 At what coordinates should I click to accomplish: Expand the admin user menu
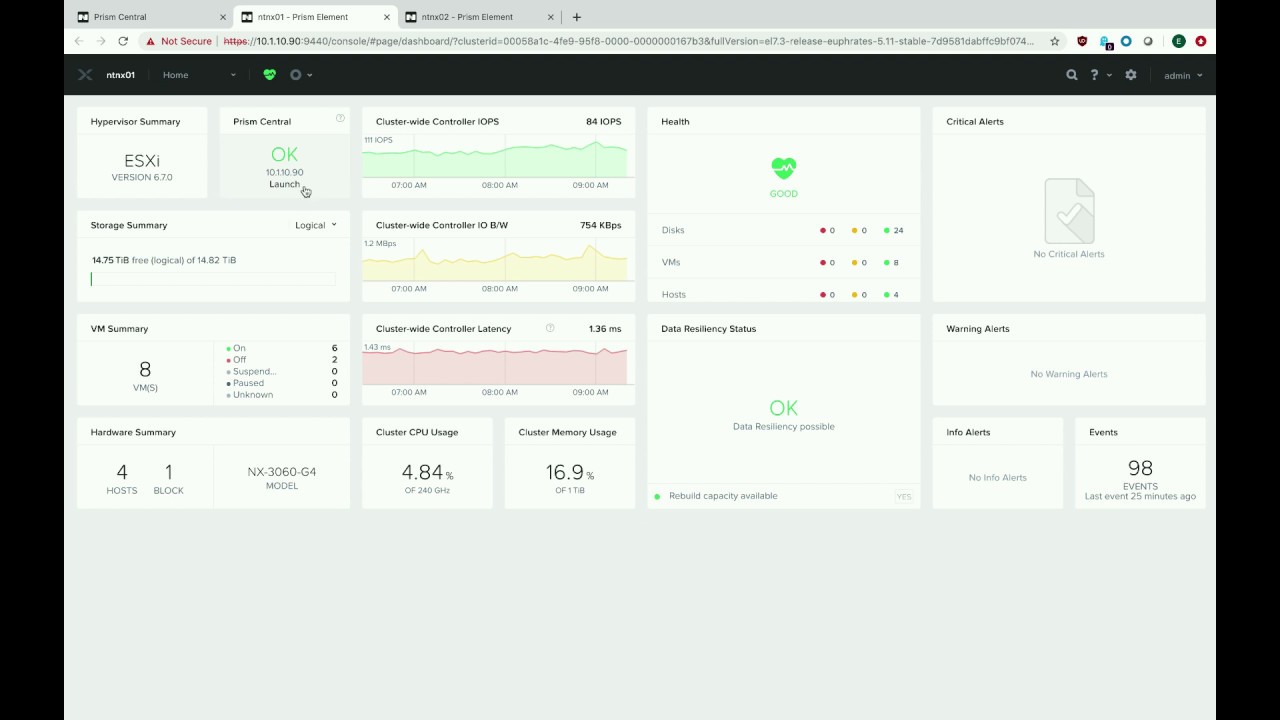click(1183, 75)
